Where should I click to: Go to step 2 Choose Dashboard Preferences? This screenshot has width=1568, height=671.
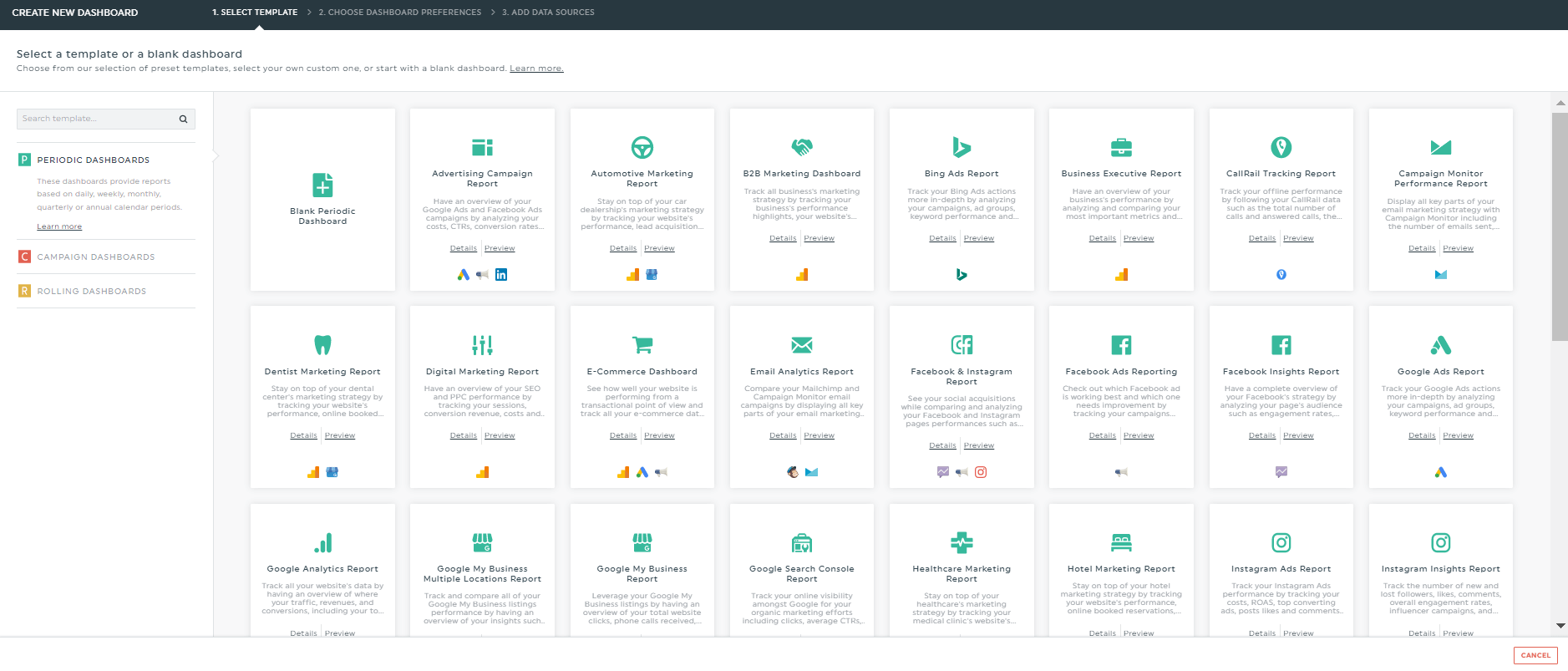coord(400,13)
